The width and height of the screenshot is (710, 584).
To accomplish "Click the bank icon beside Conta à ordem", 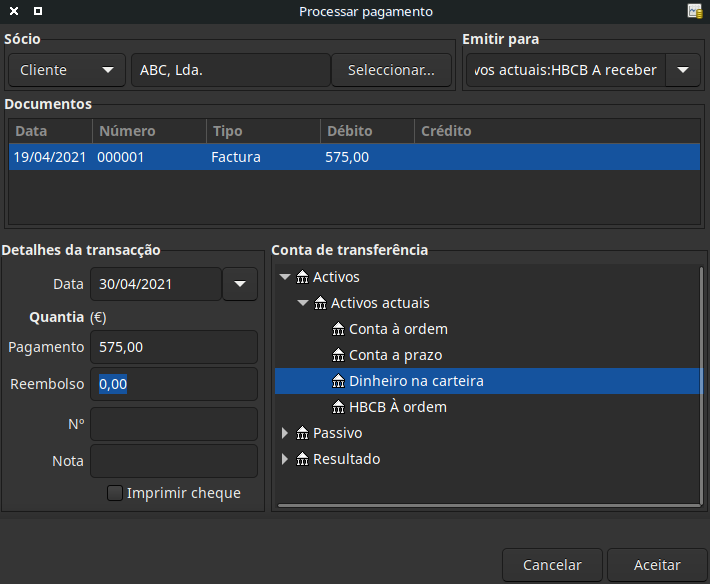I will tap(339, 329).
